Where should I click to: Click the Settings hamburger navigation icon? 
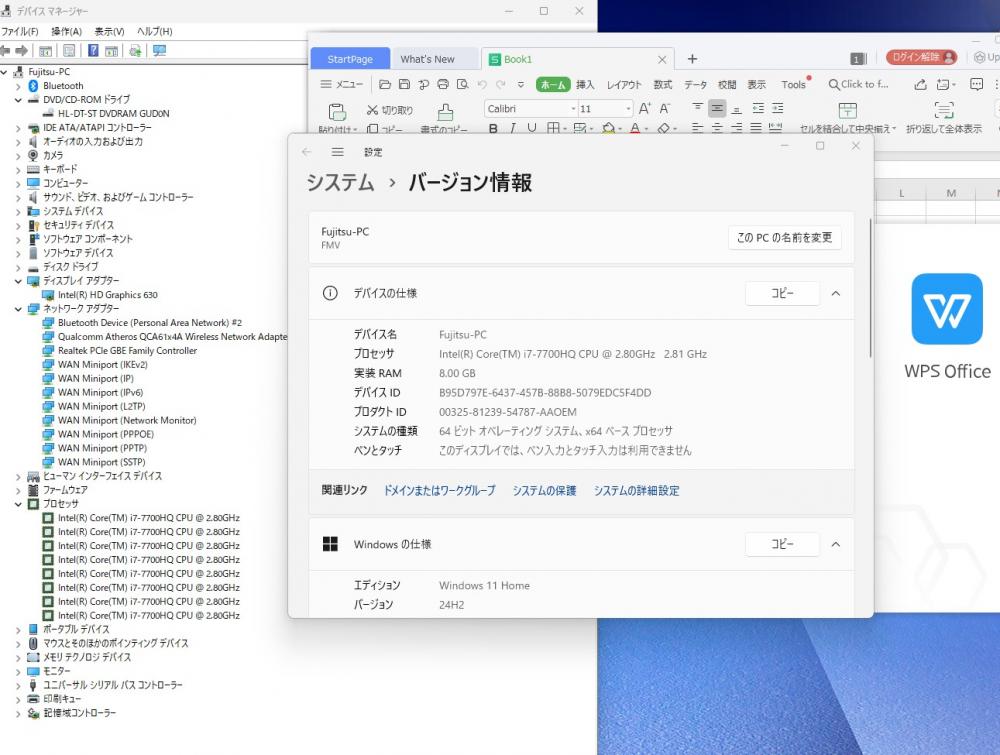(337, 152)
